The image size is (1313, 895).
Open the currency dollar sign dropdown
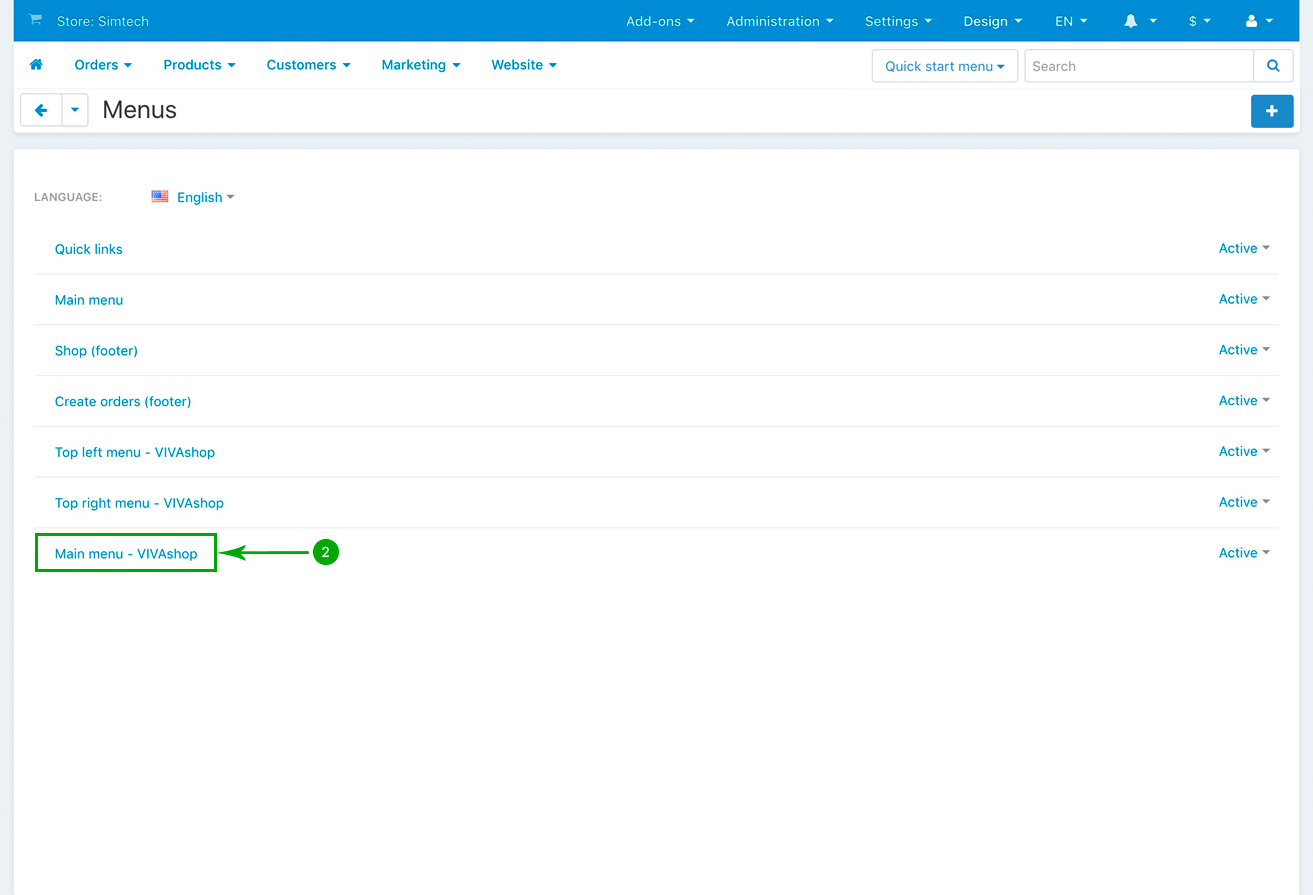tap(1199, 21)
